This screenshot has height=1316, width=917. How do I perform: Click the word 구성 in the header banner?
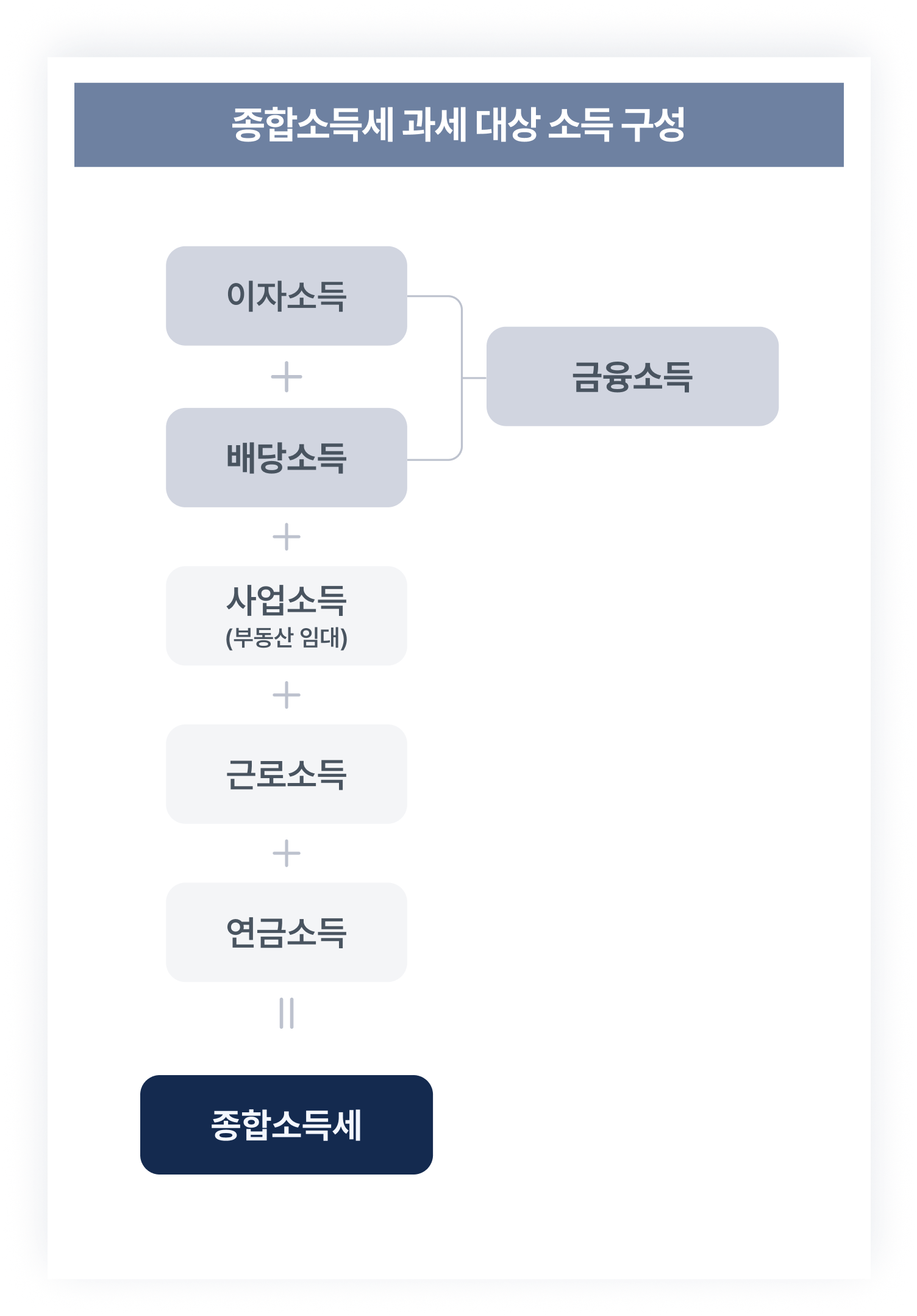(x=653, y=125)
